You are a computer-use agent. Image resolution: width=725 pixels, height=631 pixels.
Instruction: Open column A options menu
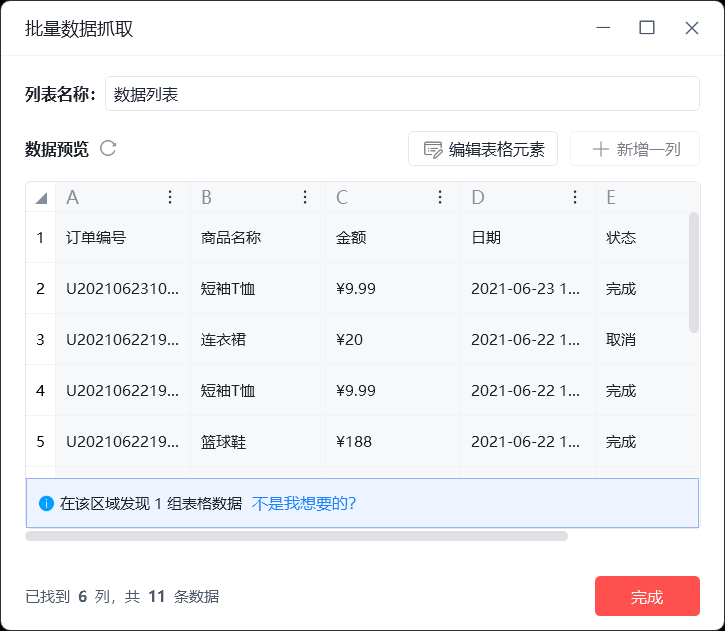(170, 197)
